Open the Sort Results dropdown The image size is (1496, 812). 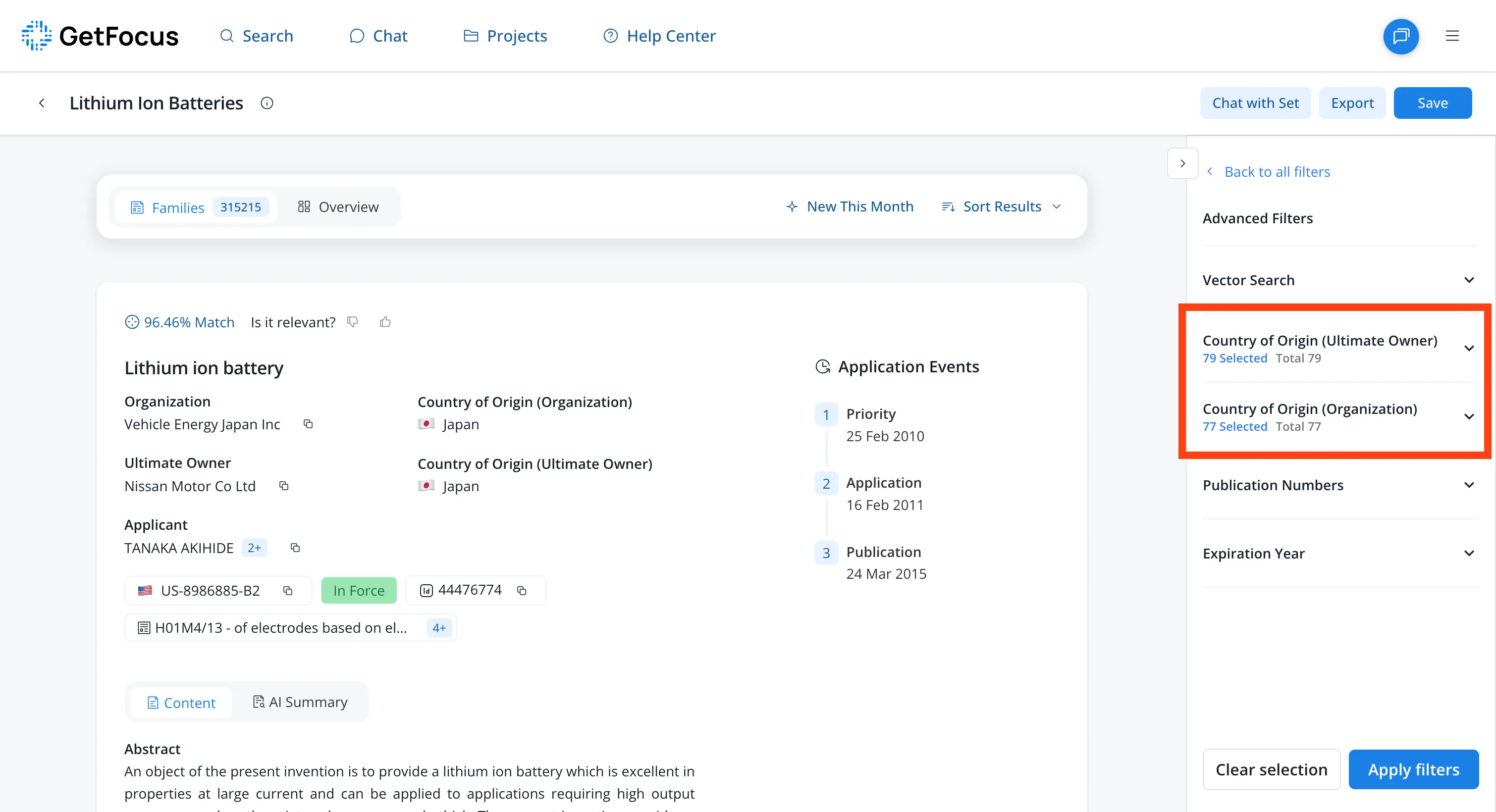click(1001, 206)
